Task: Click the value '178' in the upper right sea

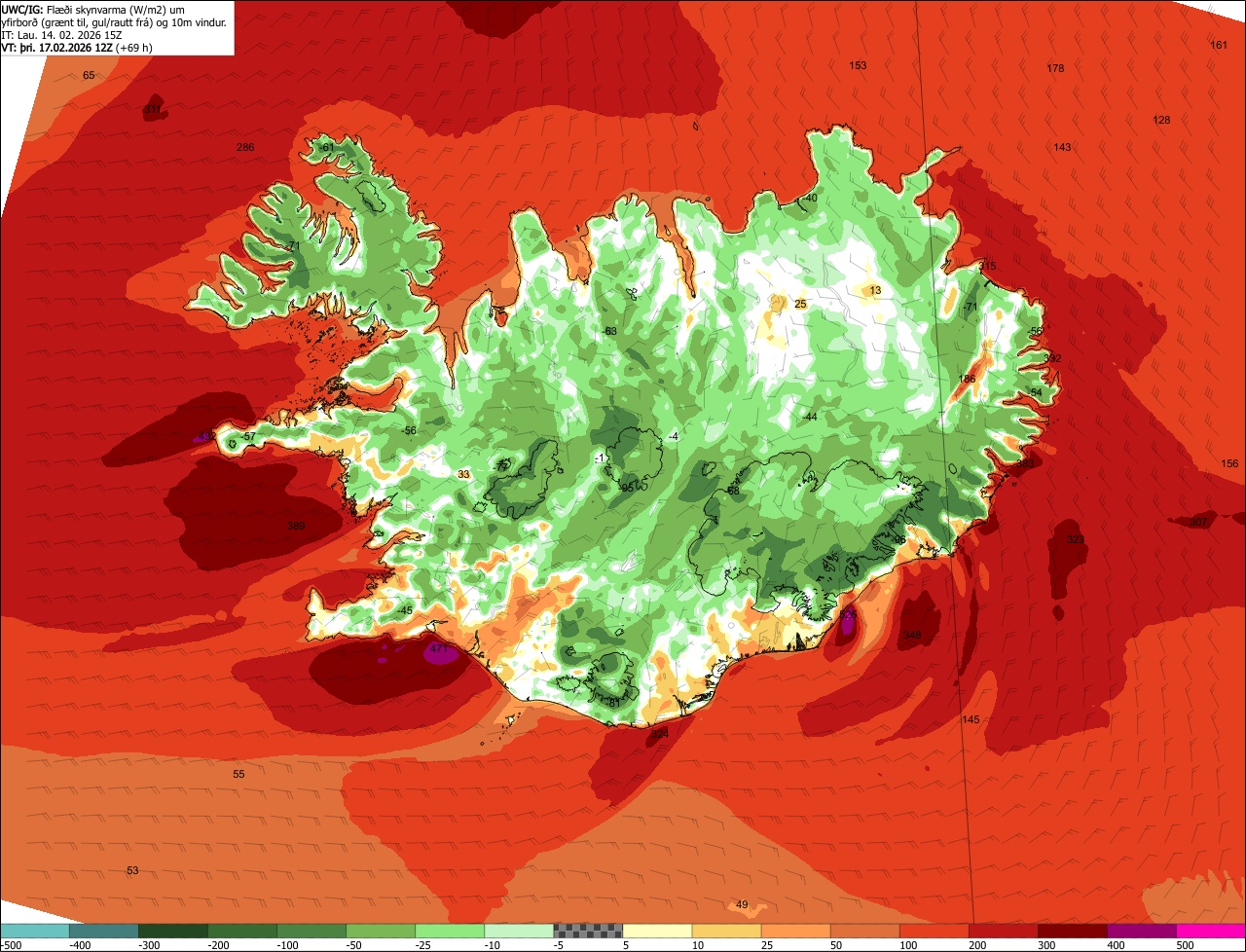Action: pyautogui.click(x=1055, y=68)
